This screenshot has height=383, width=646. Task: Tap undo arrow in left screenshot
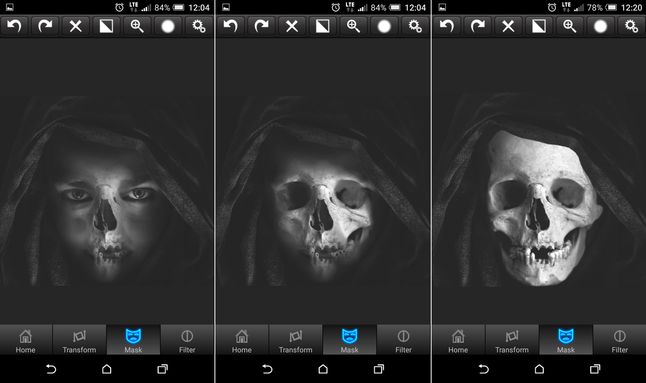(x=14, y=26)
